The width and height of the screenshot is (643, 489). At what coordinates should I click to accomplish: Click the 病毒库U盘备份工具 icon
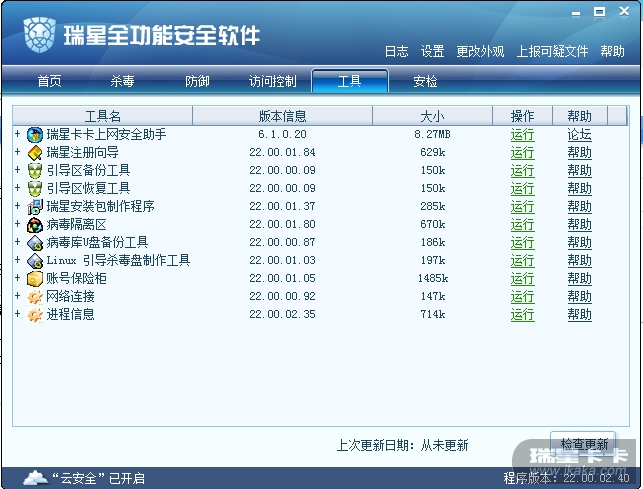(35, 243)
